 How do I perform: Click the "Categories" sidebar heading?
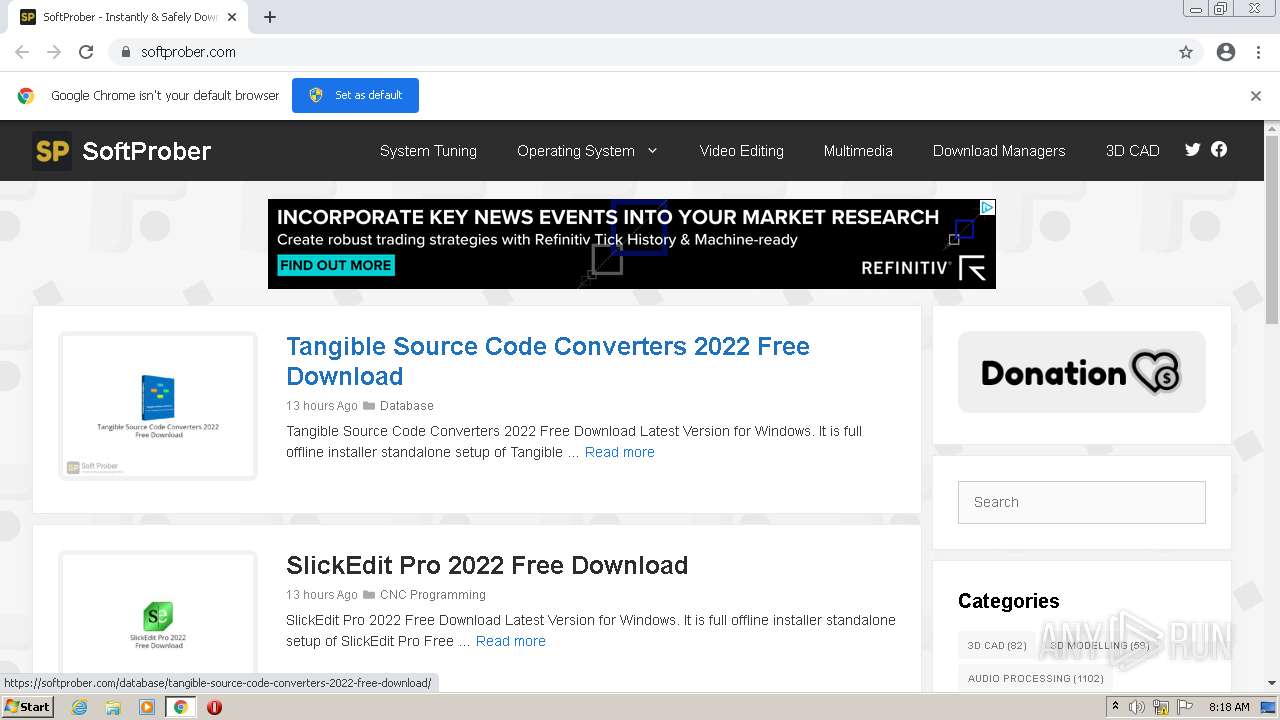click(1008, 601)
